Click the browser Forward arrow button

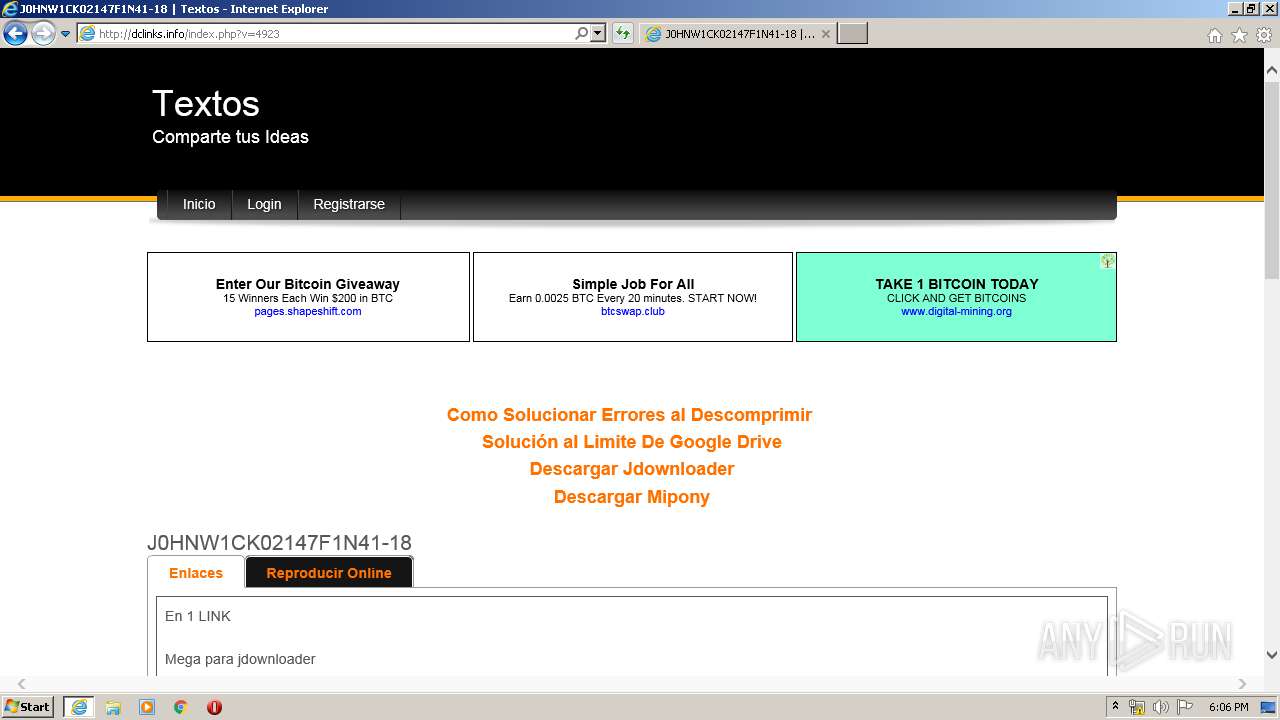point(43,34)
